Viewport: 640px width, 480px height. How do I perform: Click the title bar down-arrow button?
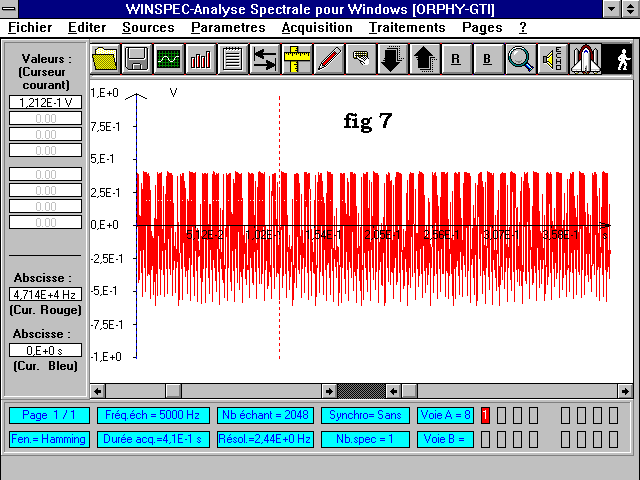(x=611, y=9)
